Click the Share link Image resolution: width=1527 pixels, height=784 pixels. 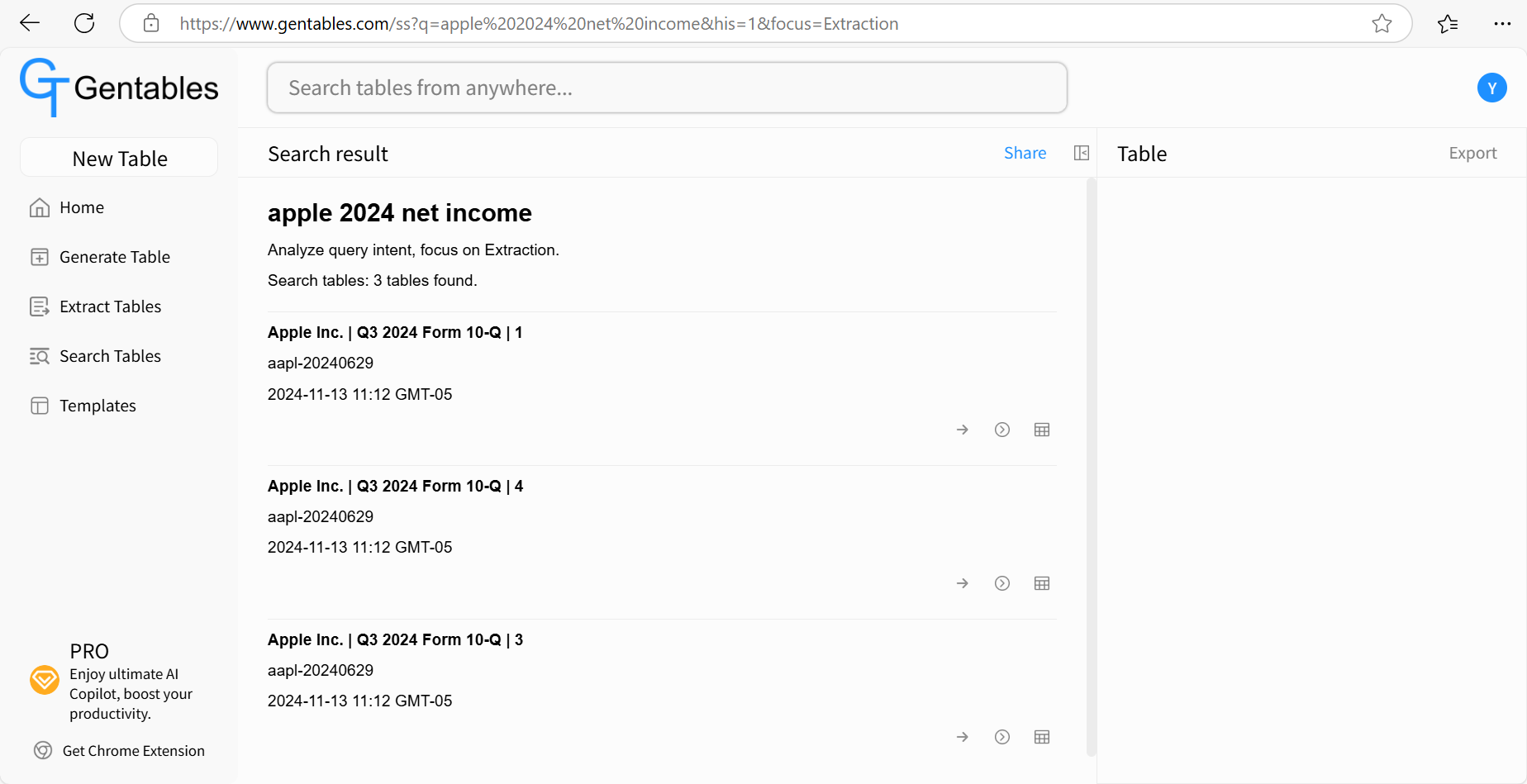pos(1025,153)
